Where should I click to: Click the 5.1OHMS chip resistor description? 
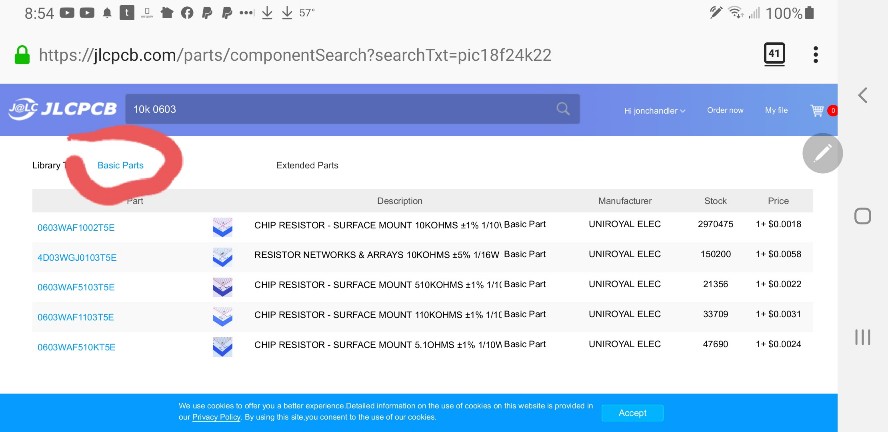pyautogui.click(x=378, y=345)
